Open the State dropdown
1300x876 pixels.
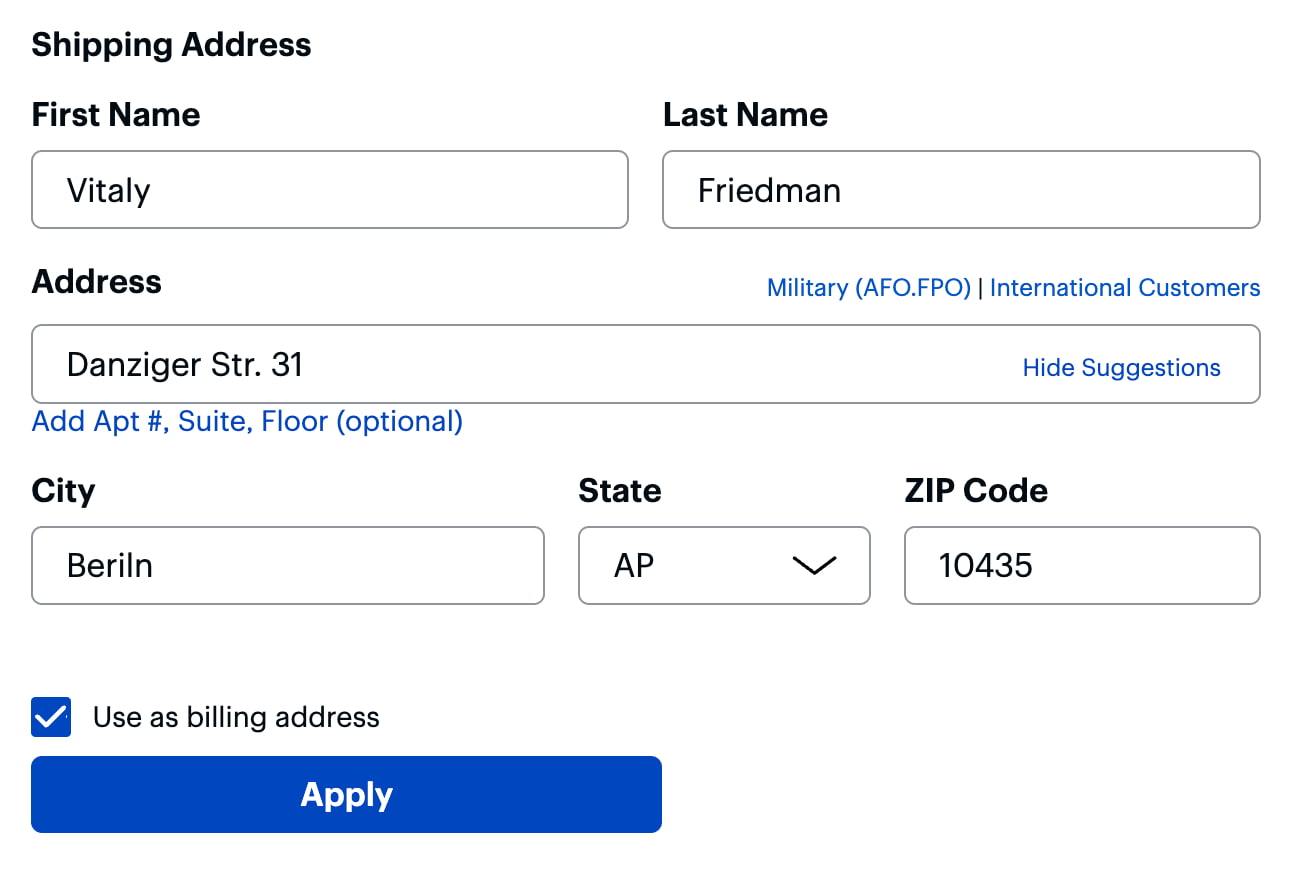pyautogui.click(x=724, y=566)
